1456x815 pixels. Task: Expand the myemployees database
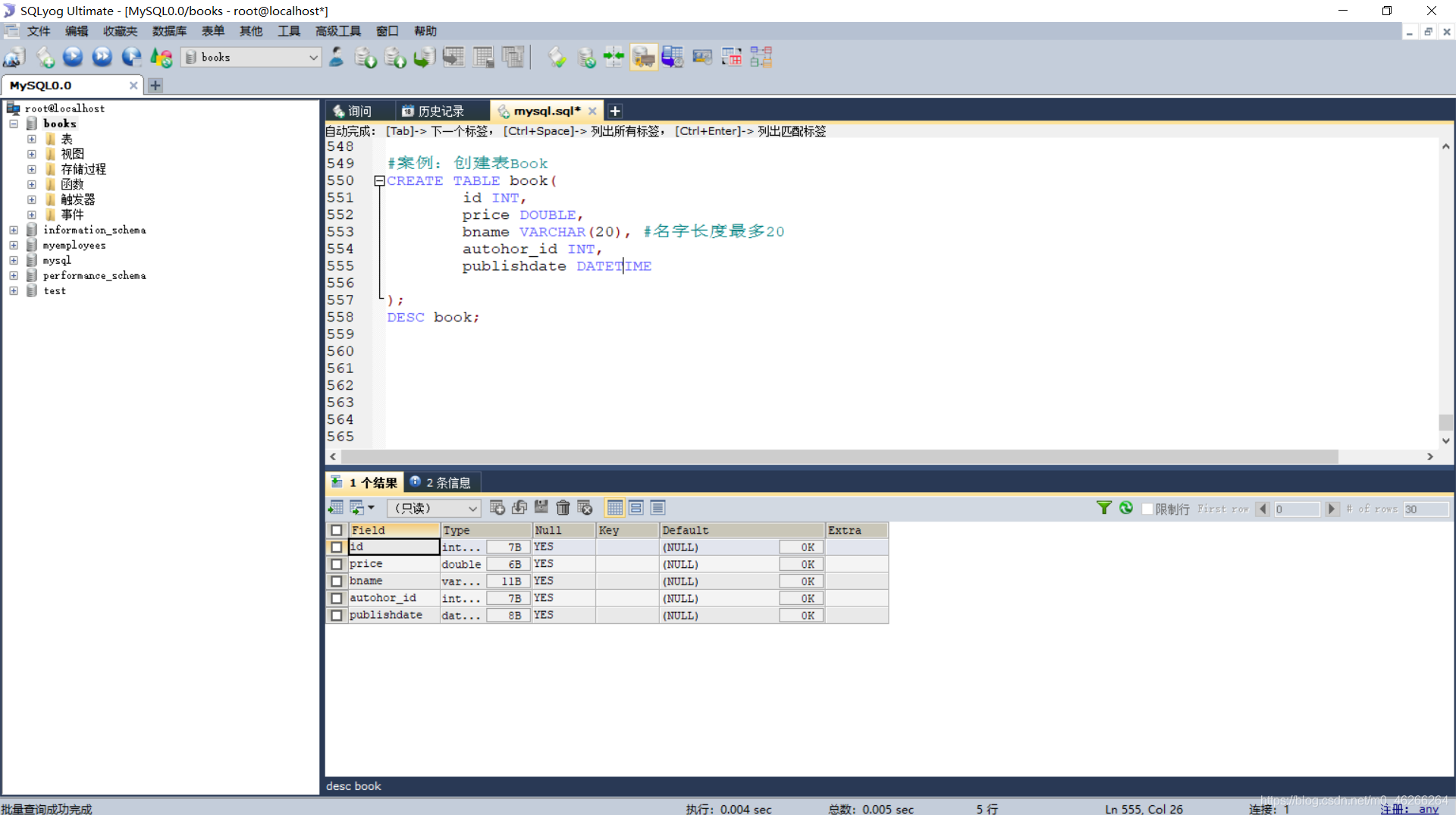(14, 245)
